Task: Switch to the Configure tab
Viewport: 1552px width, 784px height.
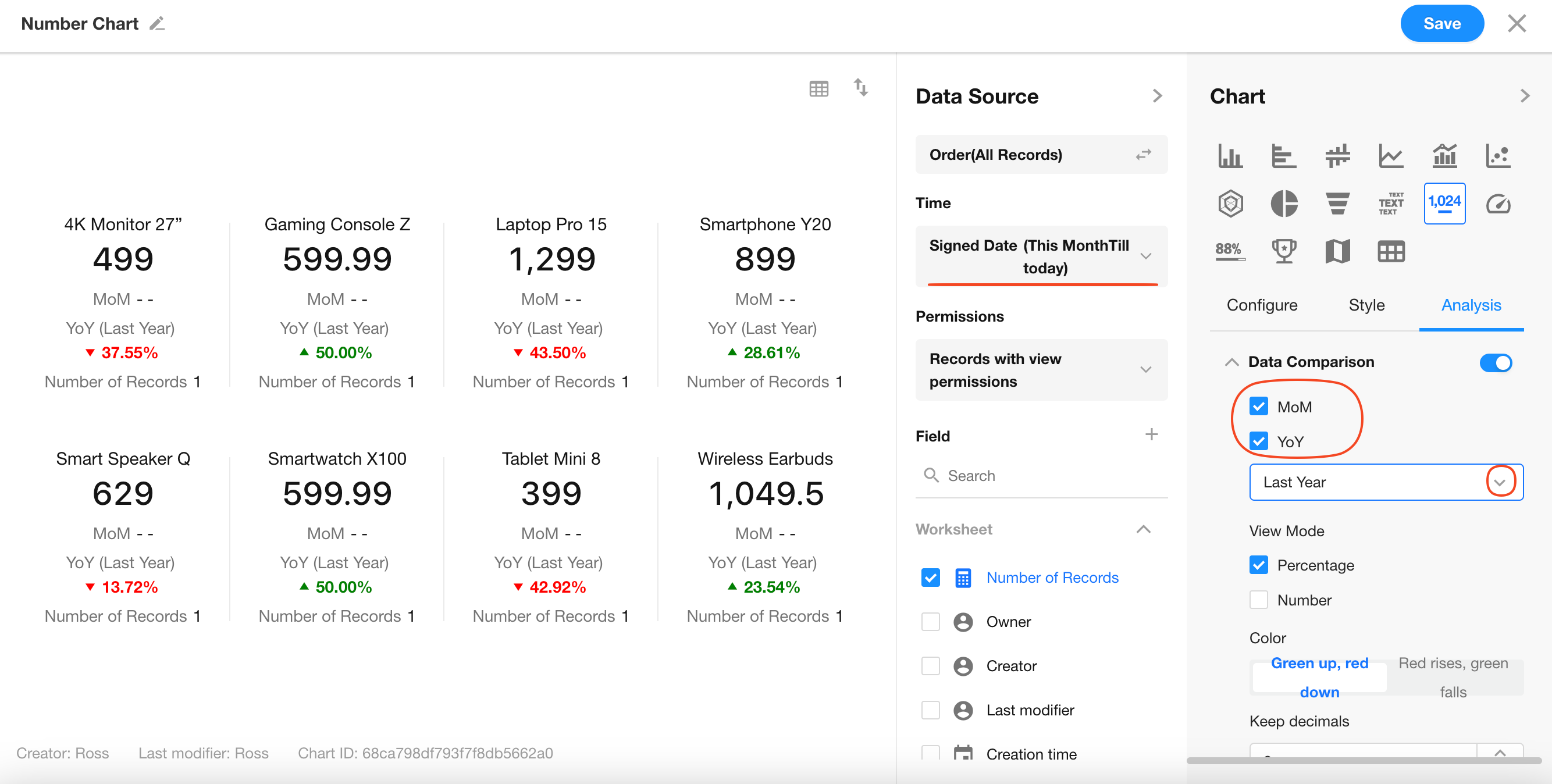Action: 1262,305
